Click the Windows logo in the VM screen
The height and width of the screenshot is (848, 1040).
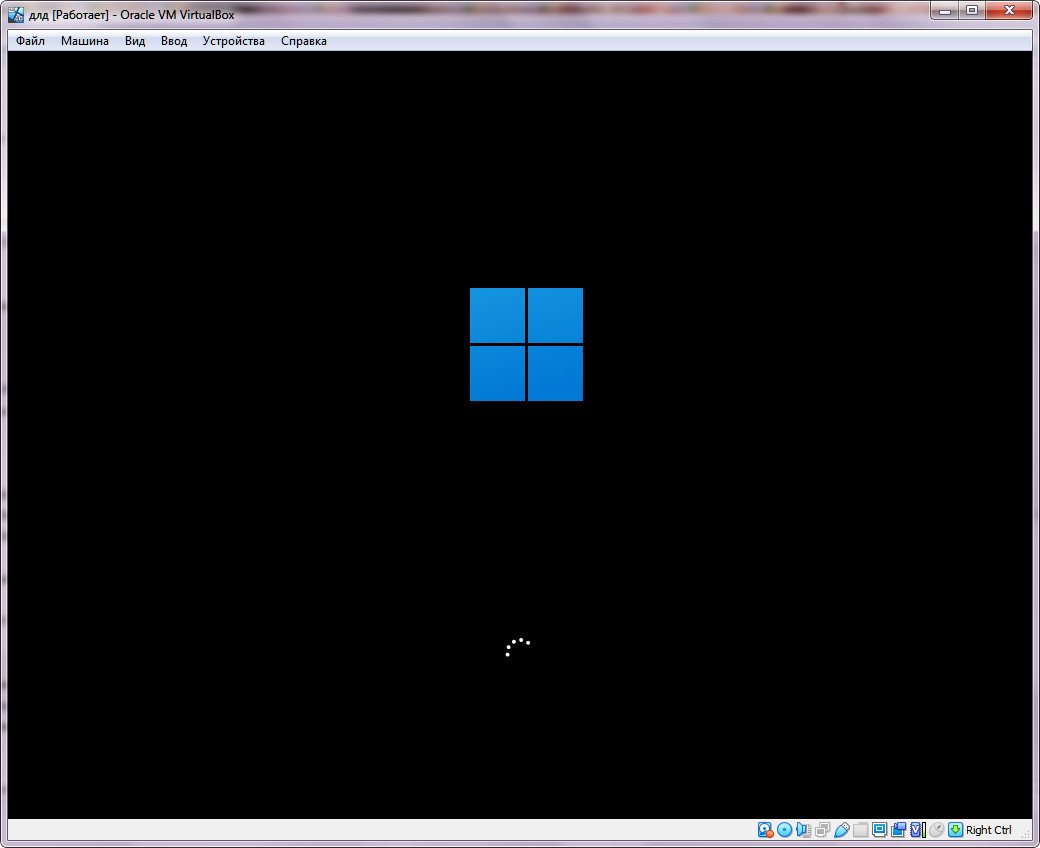[x=526, y=344]
